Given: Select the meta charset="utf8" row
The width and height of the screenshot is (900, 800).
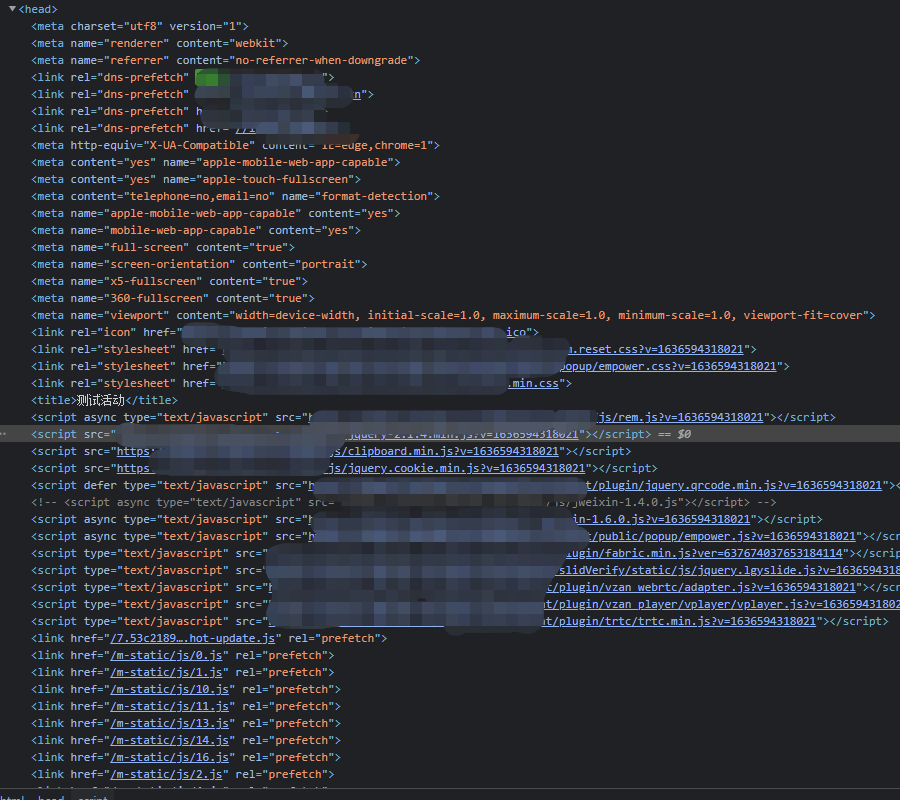Looking at the screenshot, I should 140,26.
